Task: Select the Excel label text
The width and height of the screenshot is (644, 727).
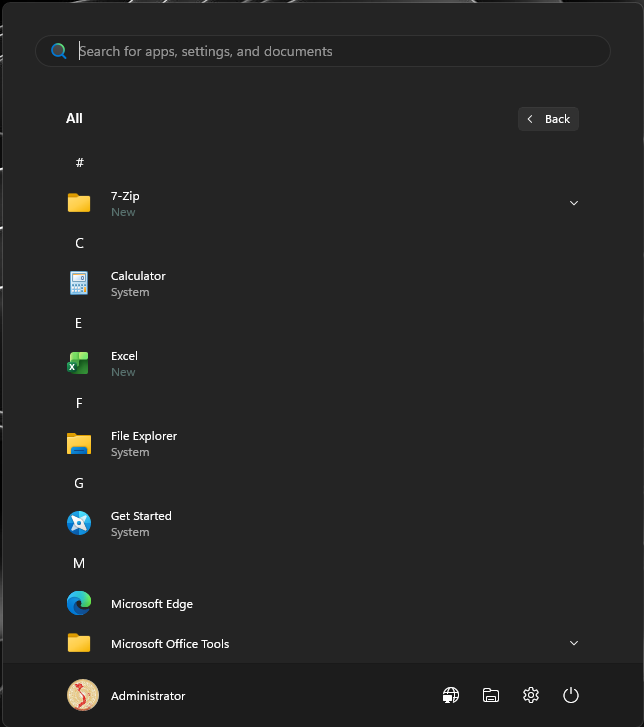Action: click(x=124, y=356)
